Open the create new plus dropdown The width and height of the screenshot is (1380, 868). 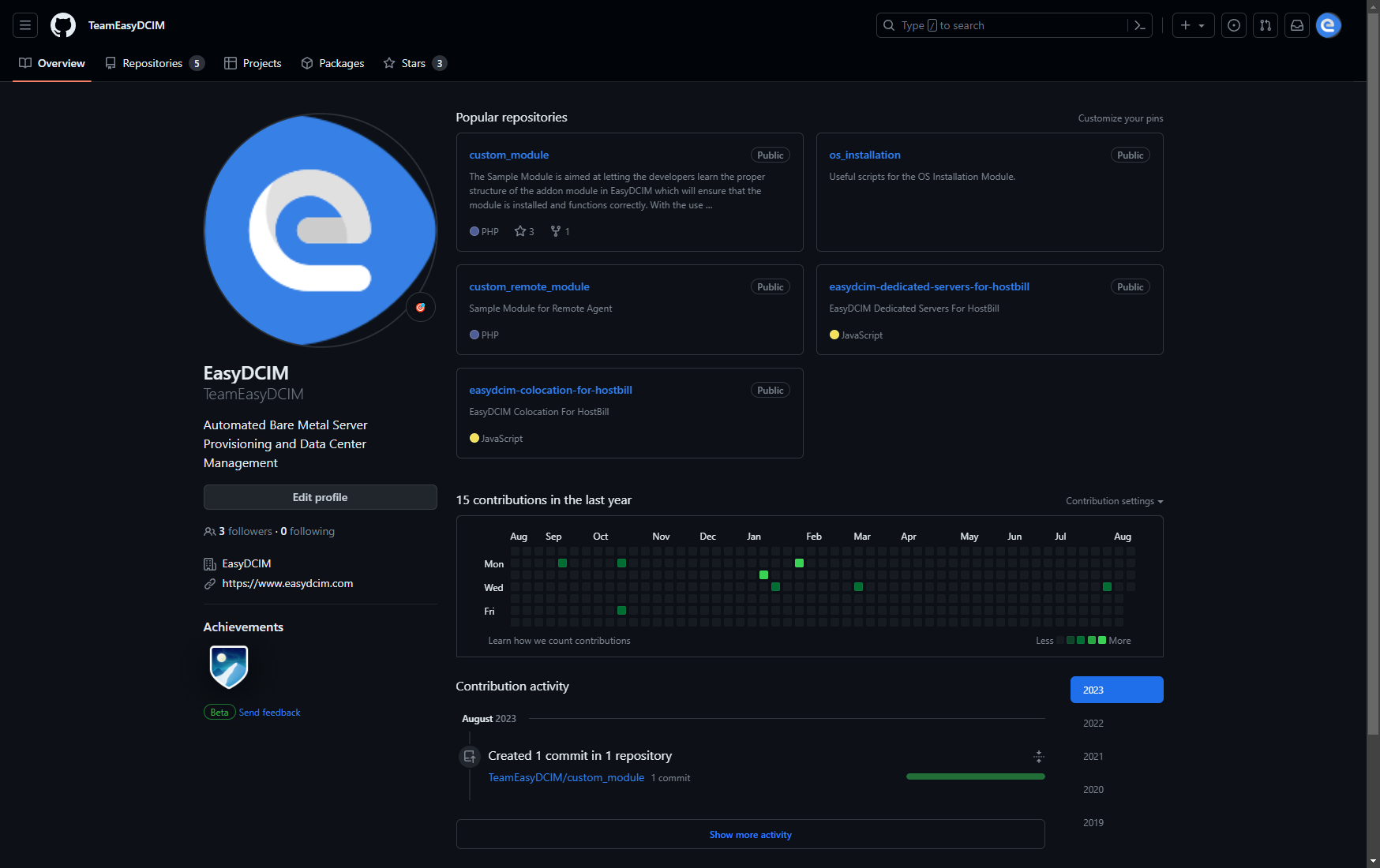1193,25
